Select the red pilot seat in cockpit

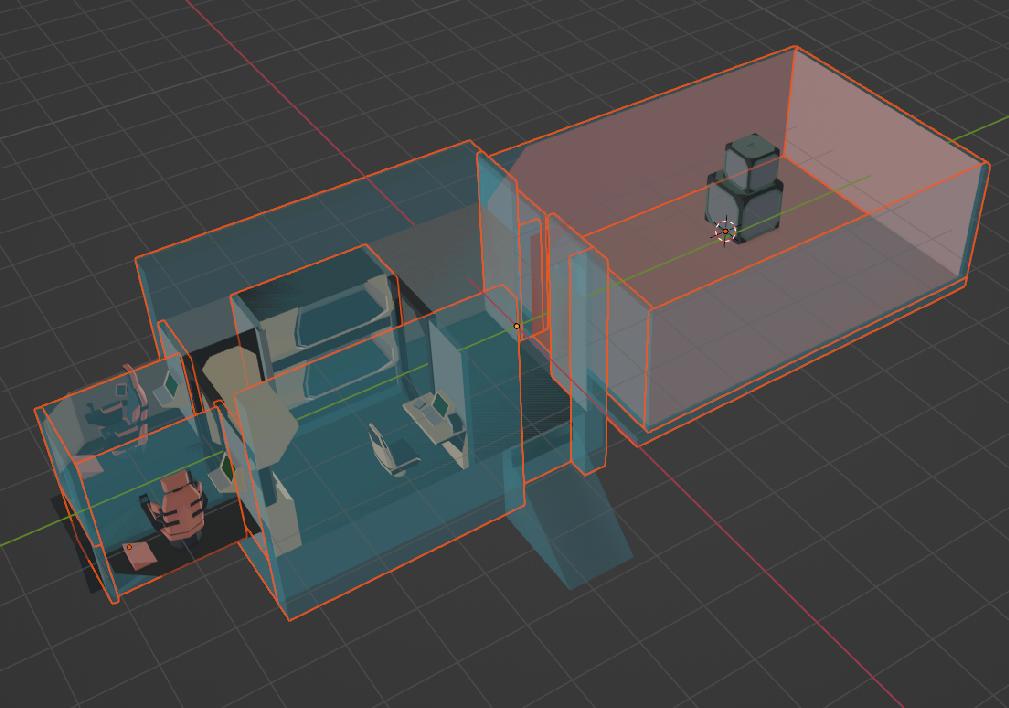point(180,507)
